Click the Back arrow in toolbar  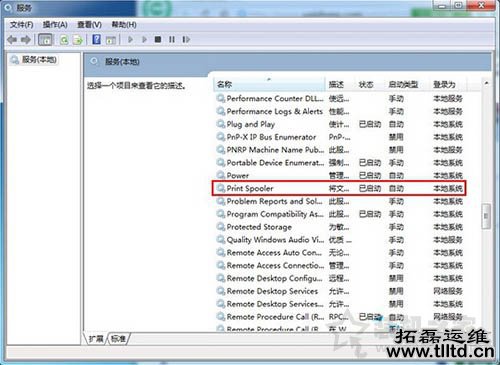tap(12, 40)
